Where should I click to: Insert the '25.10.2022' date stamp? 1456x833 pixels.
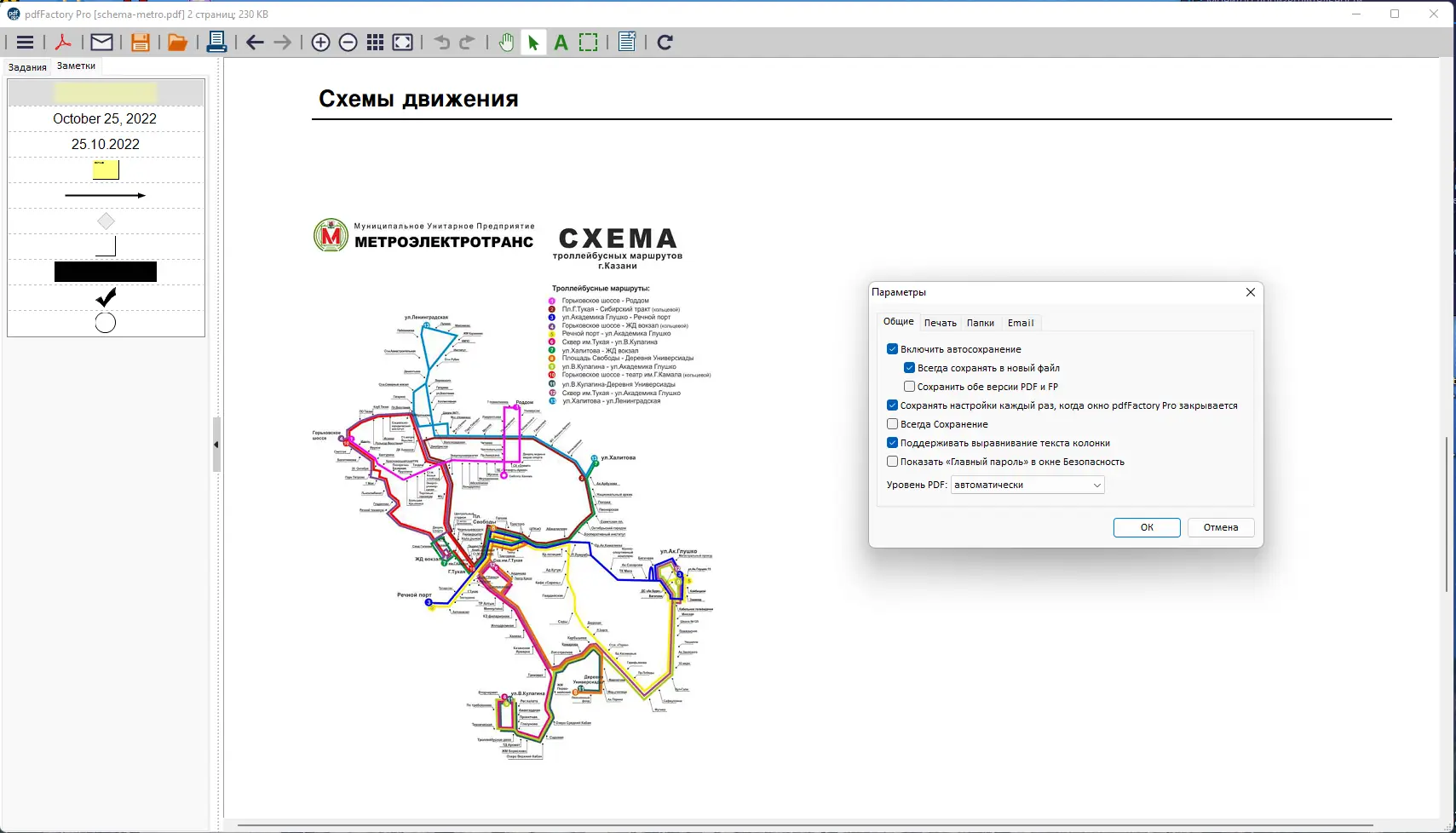pos(106,144)
